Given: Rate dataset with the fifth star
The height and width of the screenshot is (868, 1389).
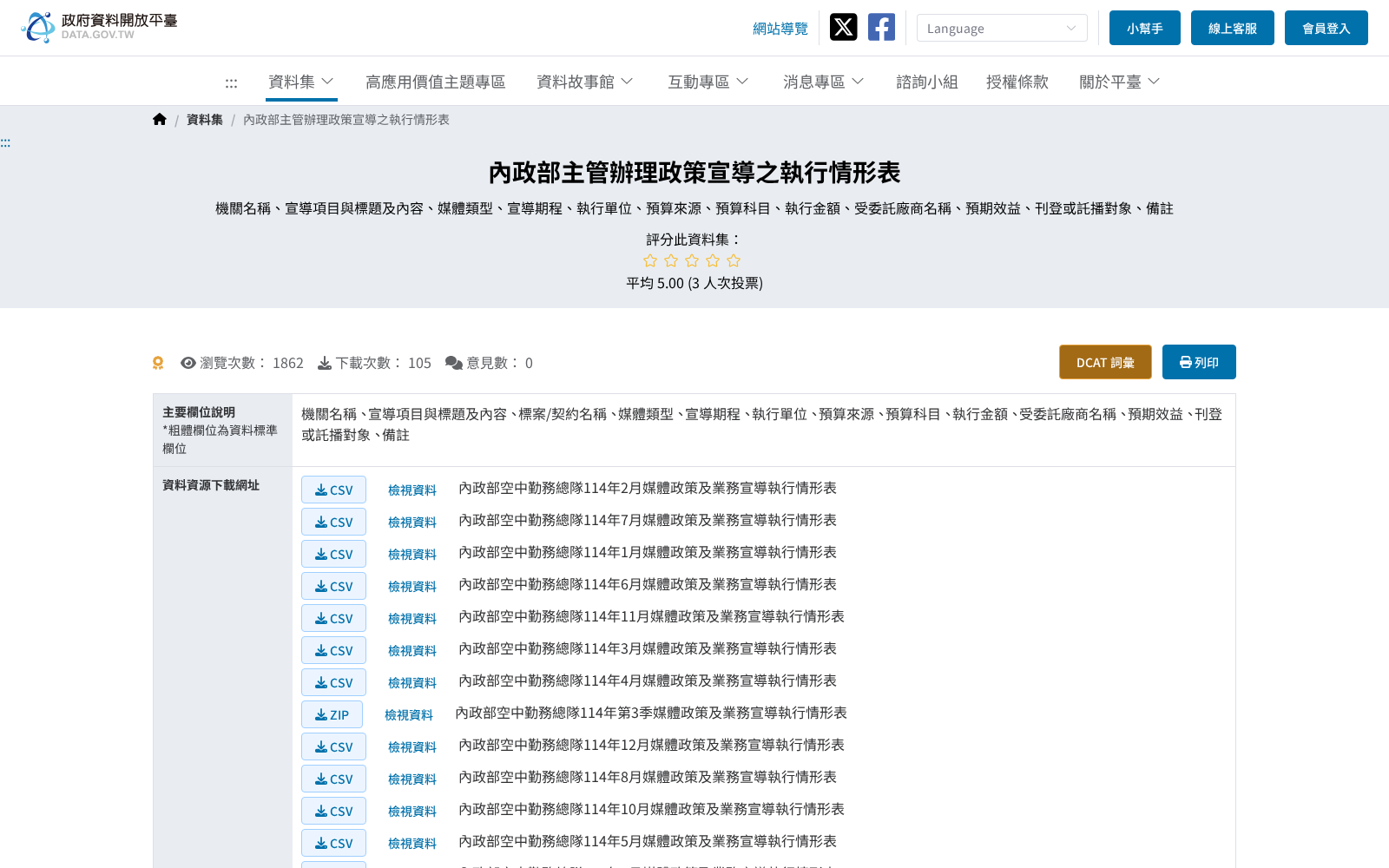Looking at the screenshot, I should (x=734, y=260).
